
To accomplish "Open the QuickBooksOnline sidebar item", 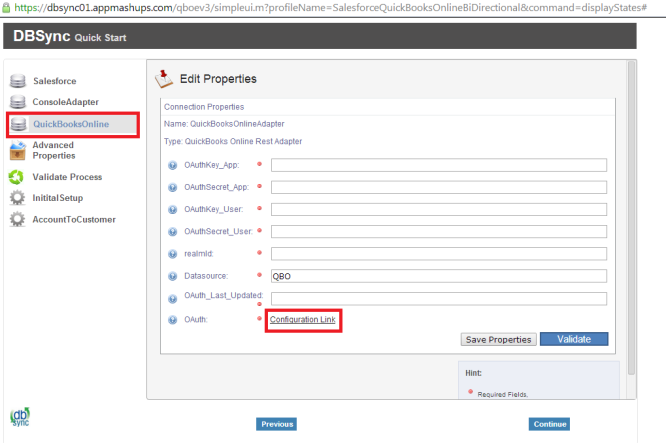I will pyautogui.click(x=72, y=124).
